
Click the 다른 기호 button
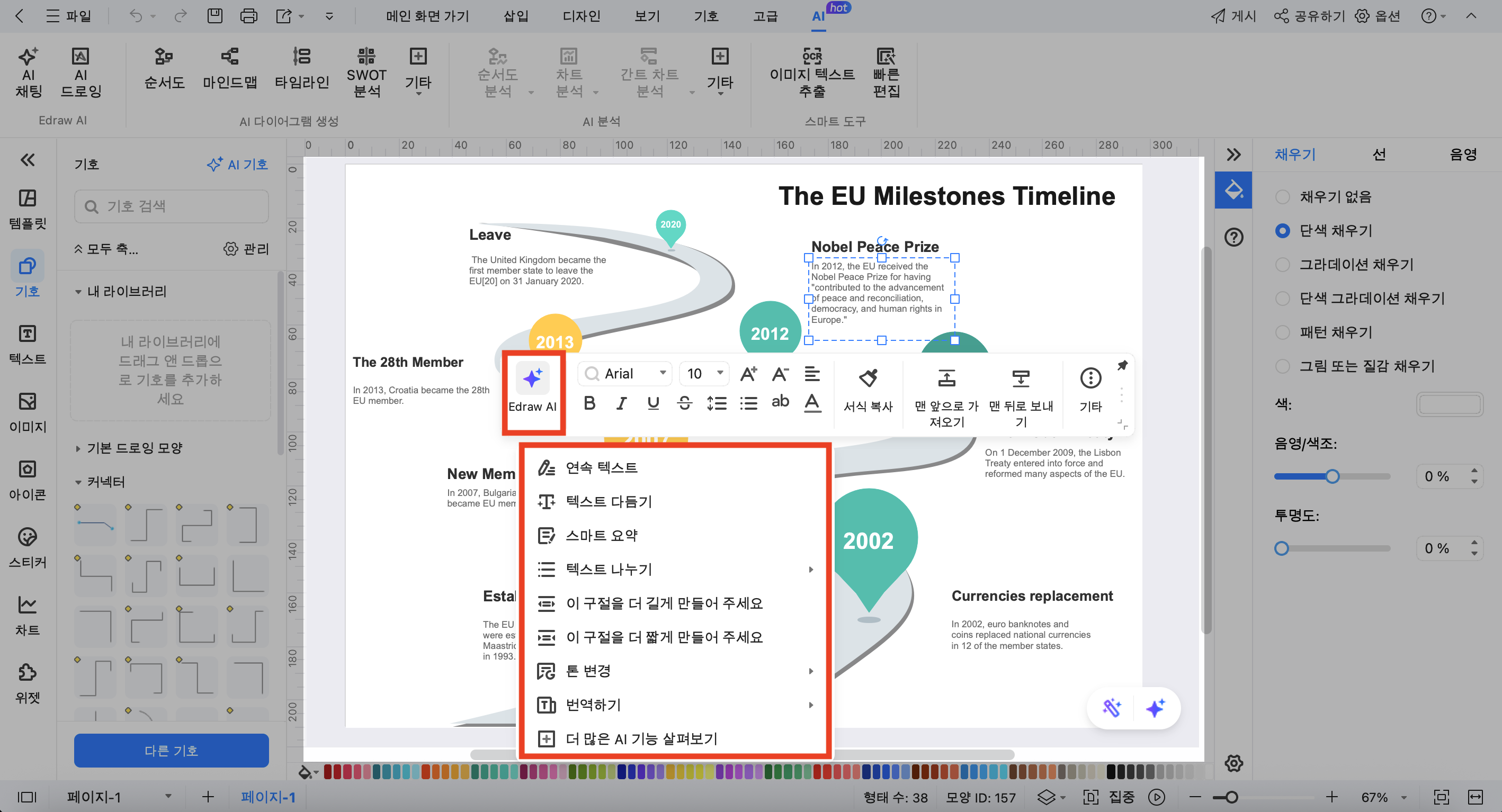pos(172,750)
